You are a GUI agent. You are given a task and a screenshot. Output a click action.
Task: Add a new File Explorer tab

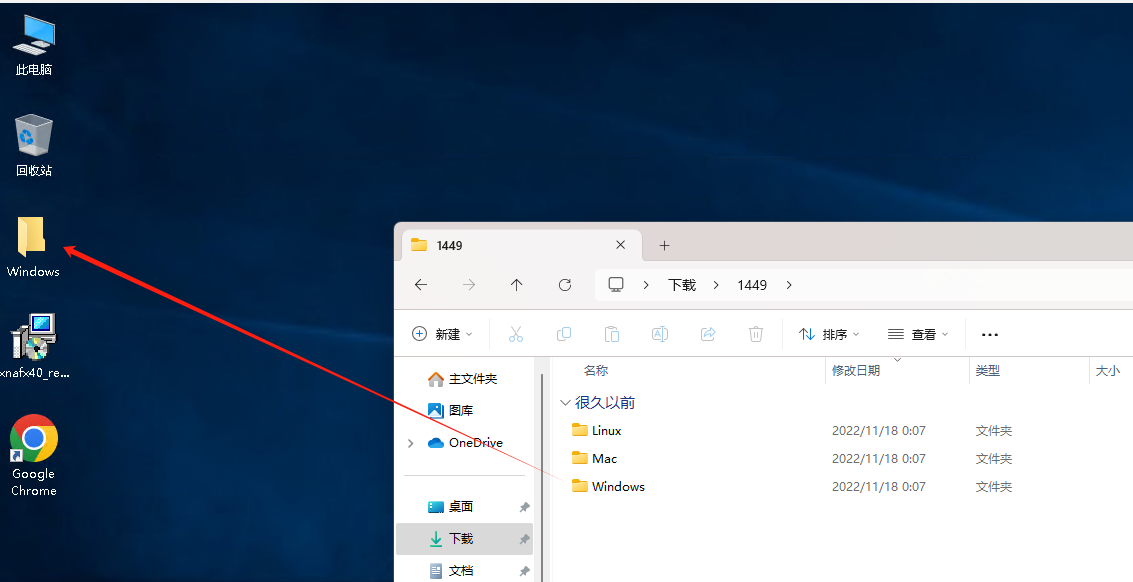click(665, 246)
